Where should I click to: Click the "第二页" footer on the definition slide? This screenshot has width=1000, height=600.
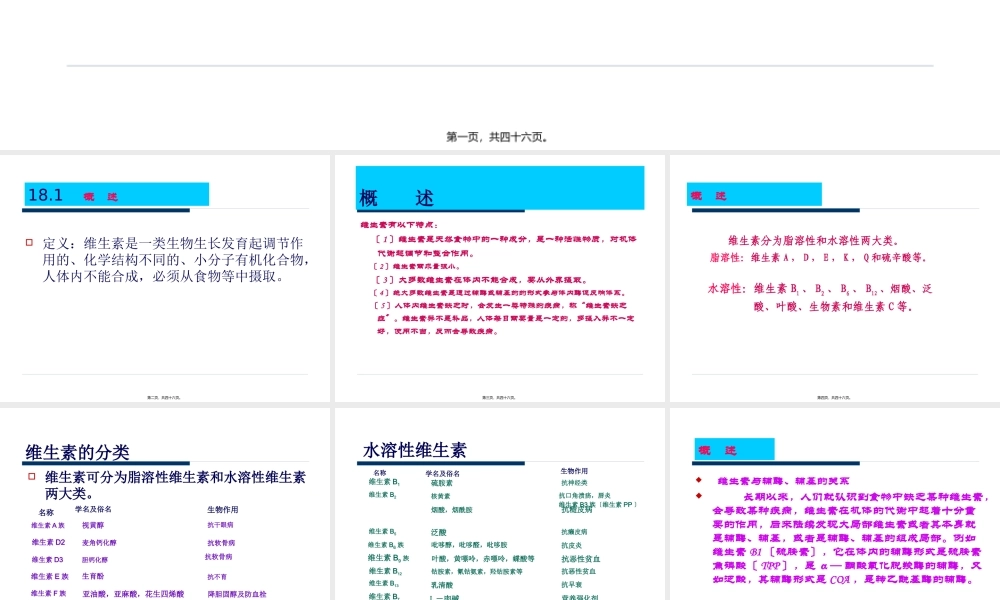click(x=165, y=397)
